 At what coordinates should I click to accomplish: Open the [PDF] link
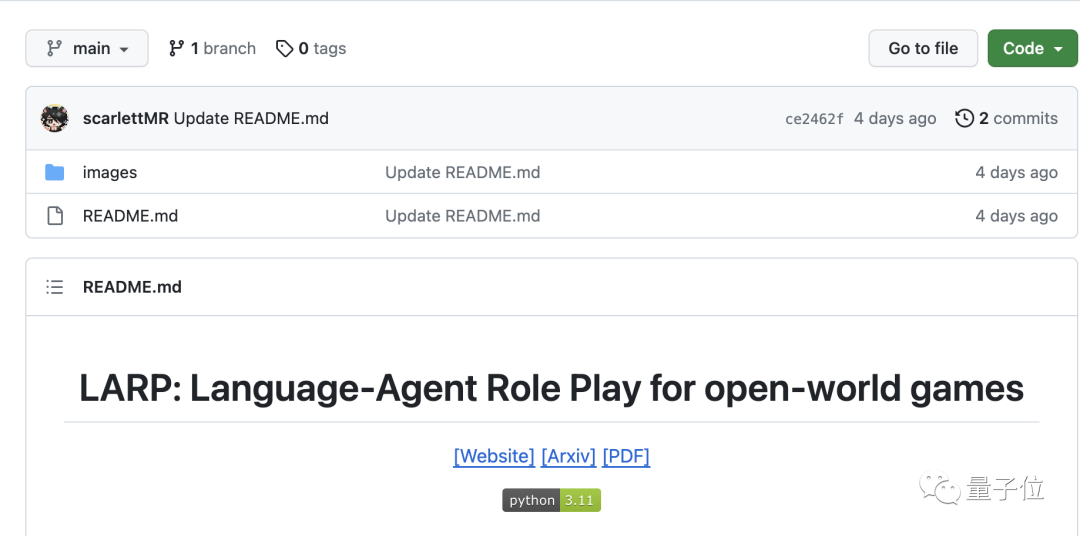tap(626, 456)
